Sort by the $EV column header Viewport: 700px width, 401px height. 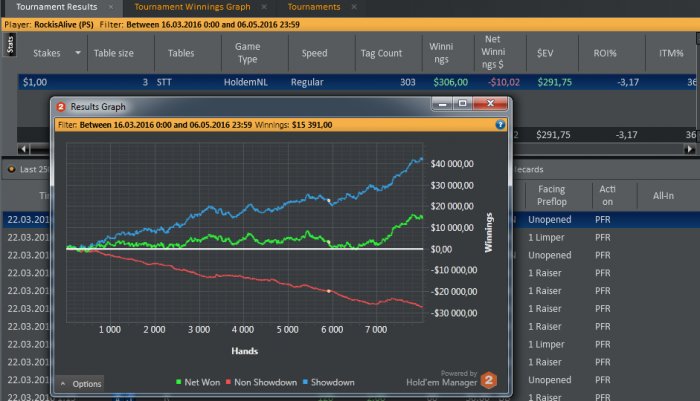545,53
